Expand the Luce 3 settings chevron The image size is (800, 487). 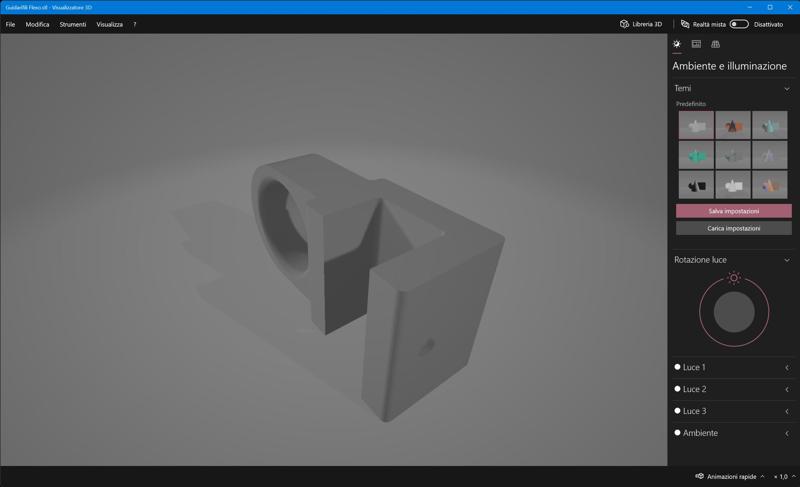pos(787,412)
